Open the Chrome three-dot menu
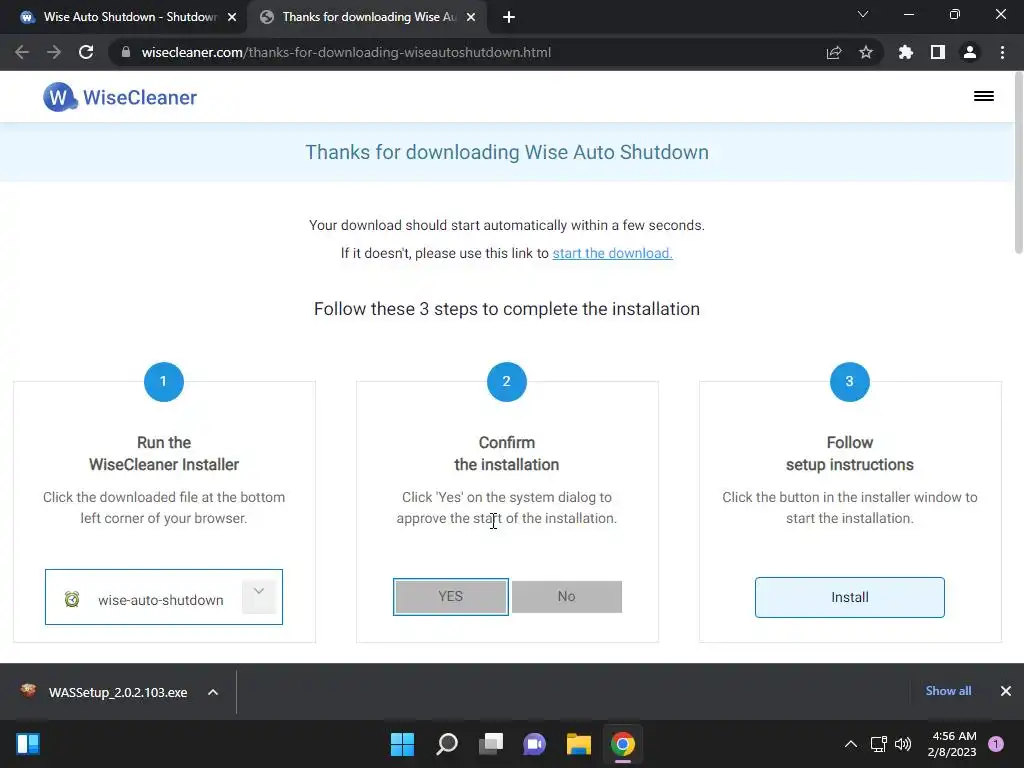Screen dimensions: 1024x768 pos(1002,52)
